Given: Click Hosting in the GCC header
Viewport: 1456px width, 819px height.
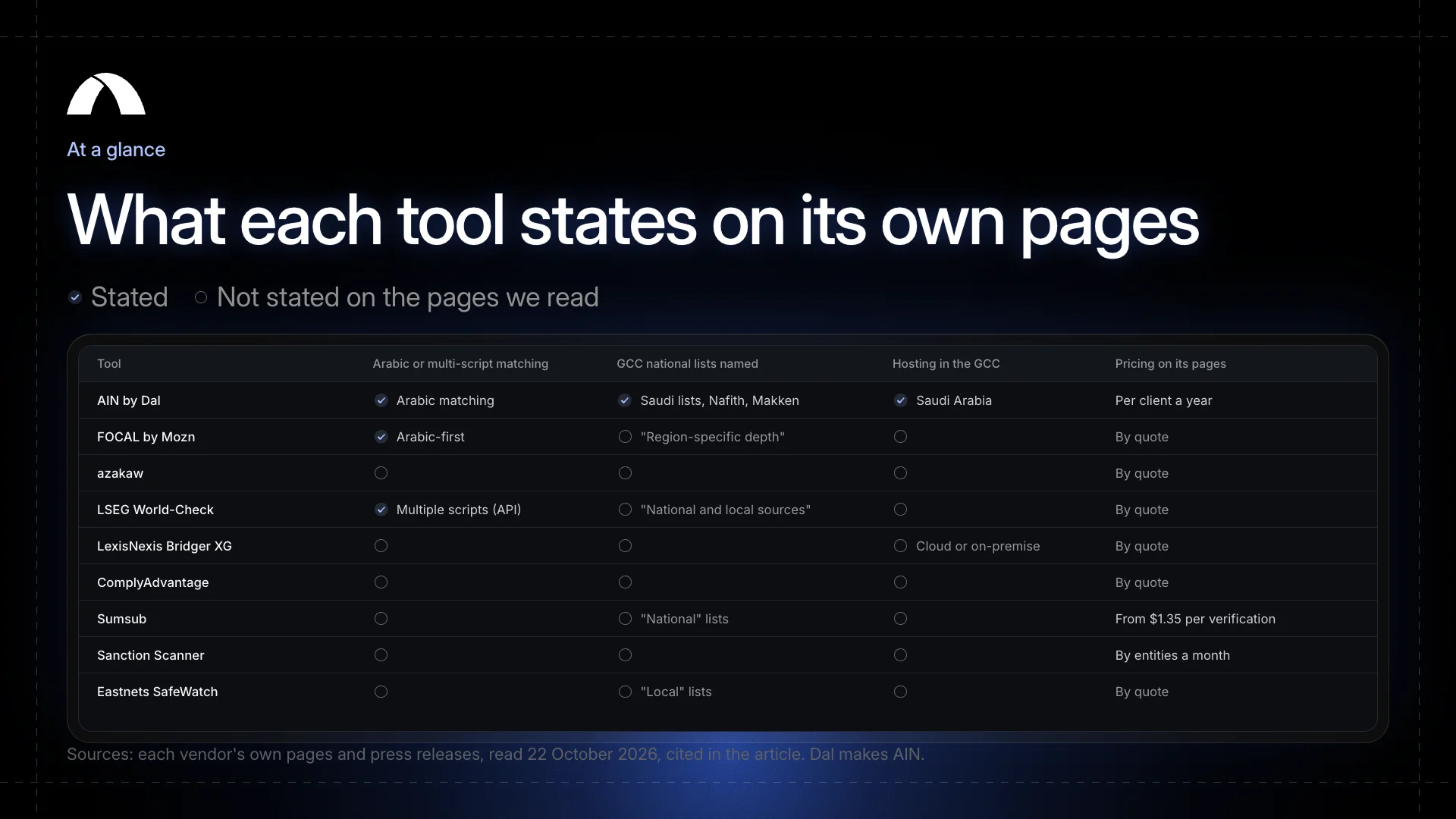Looking at the screenshot, I should 946,364.
